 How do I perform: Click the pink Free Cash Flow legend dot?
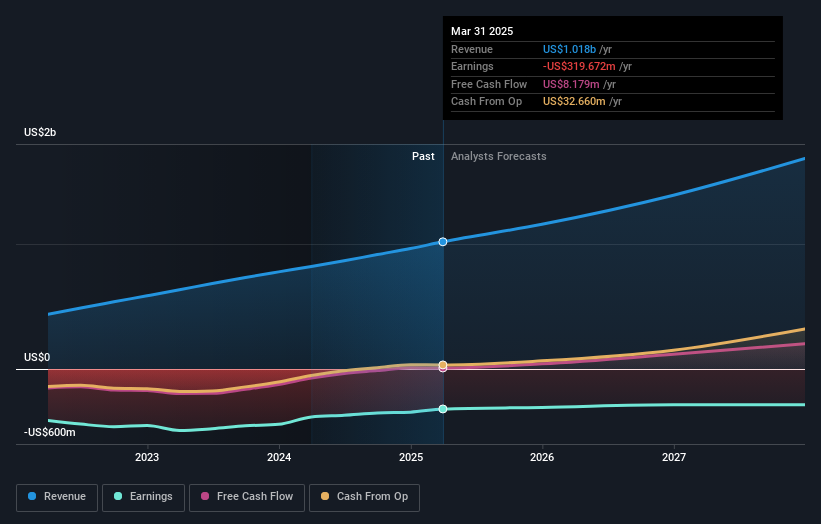pos(205,496)
